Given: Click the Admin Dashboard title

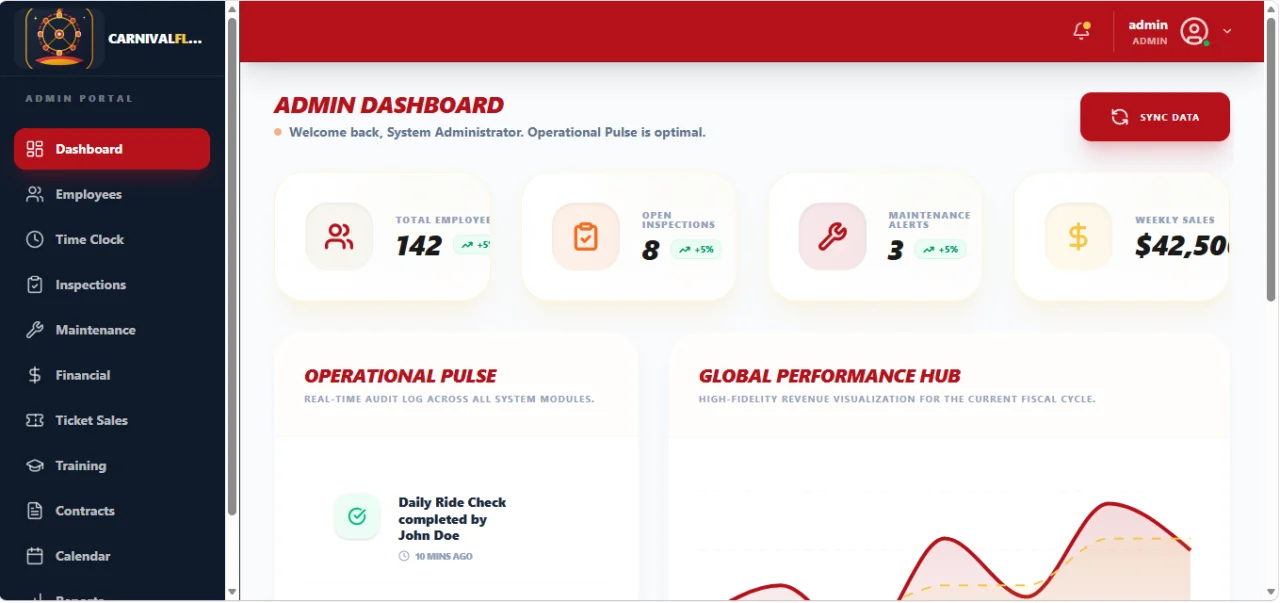Looking at the screenshot, I should [389, 105].
